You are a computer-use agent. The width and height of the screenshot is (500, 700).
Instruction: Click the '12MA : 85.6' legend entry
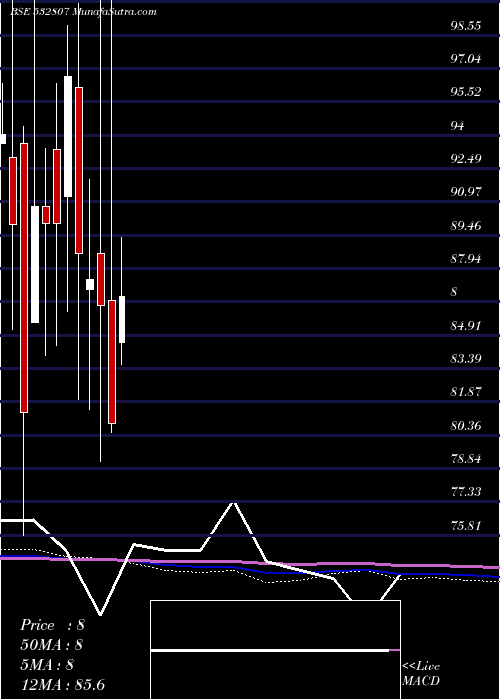(x=62, y=684)
